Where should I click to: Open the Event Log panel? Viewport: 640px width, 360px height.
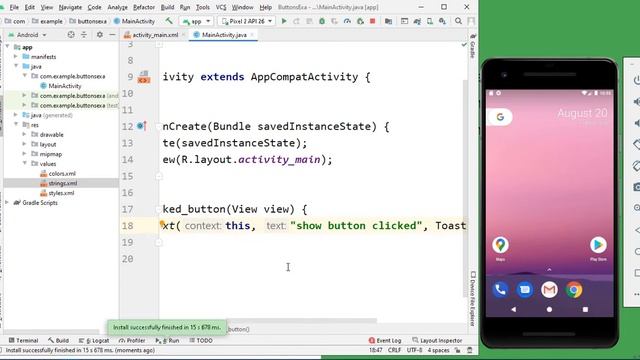coord(385,340)
